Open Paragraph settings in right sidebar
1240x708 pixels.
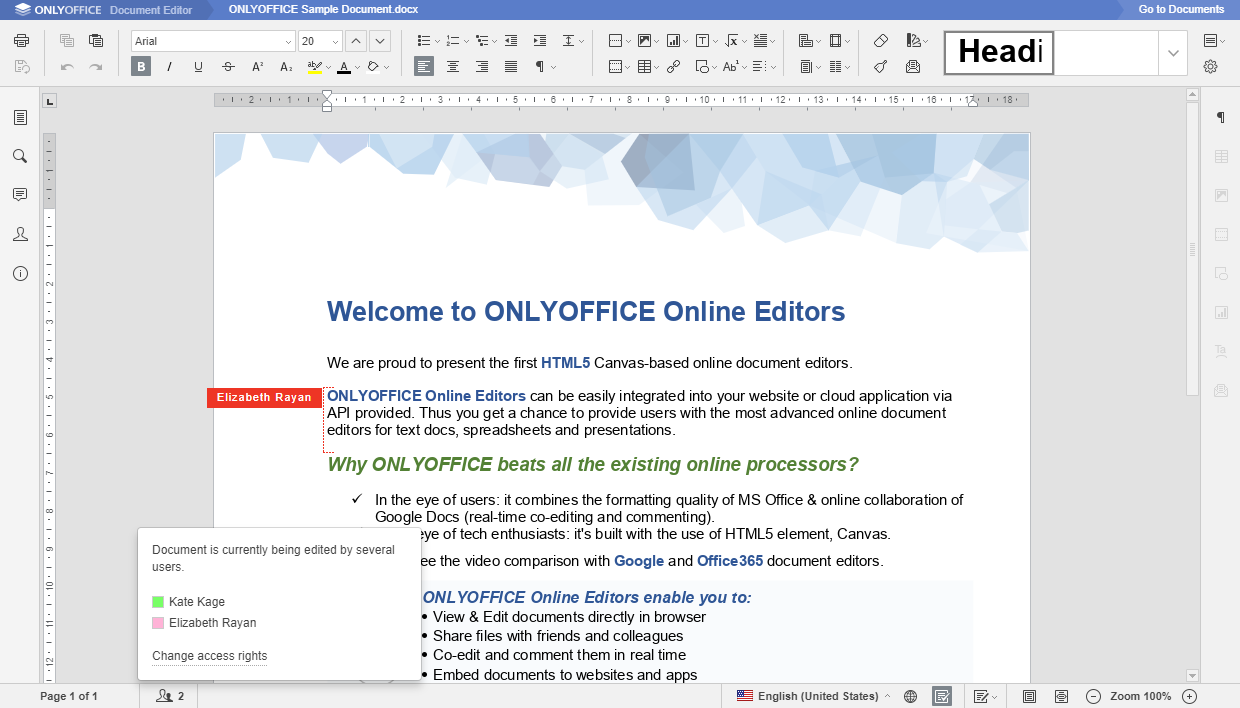(x=1220, y=117)
